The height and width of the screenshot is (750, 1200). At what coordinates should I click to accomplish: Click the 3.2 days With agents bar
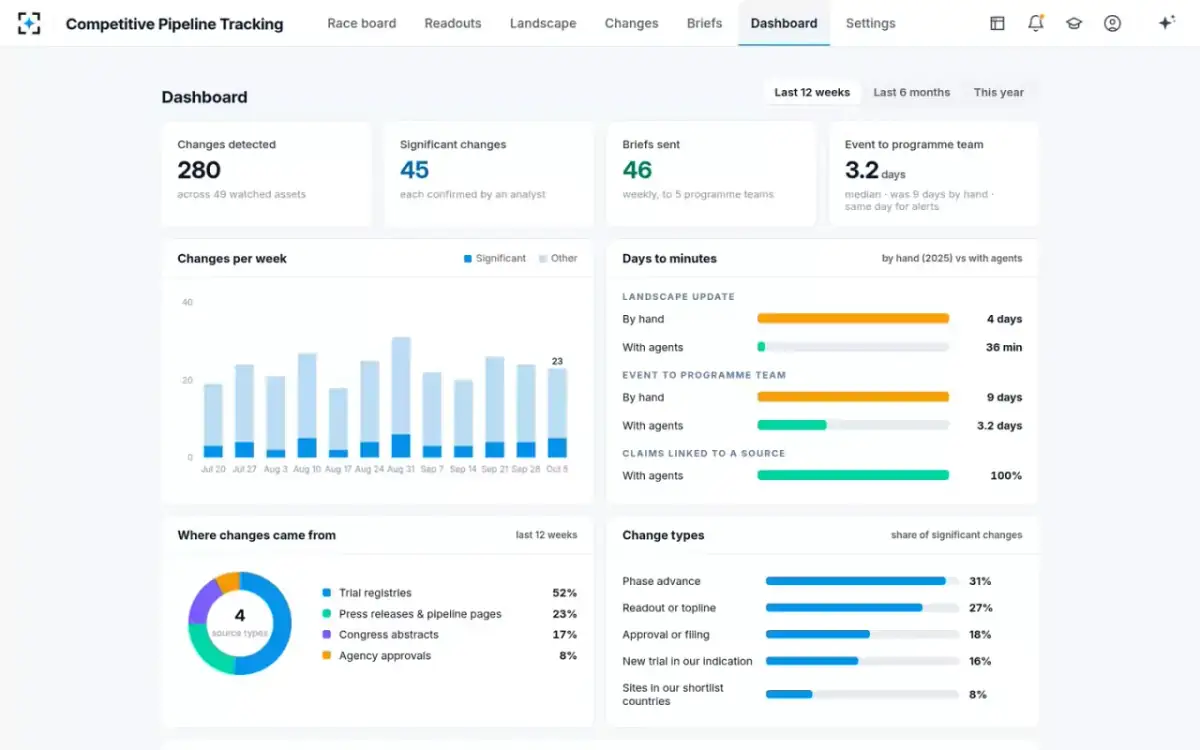pos(853,425)
